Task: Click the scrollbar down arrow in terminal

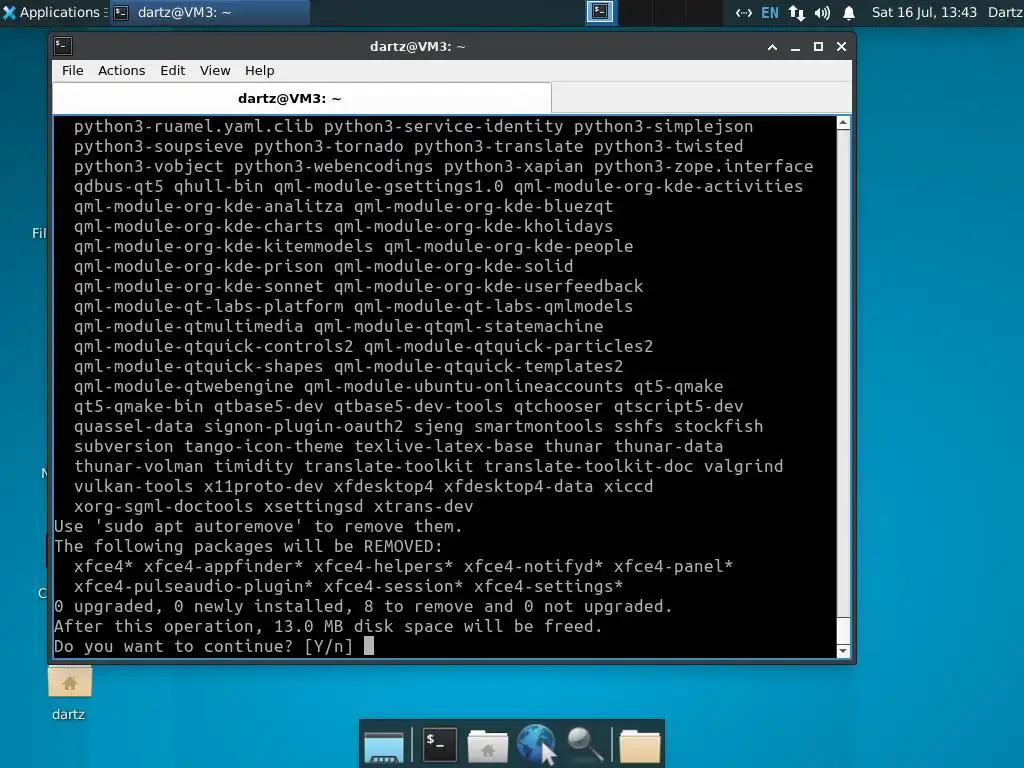Action: tap(843, 651)
